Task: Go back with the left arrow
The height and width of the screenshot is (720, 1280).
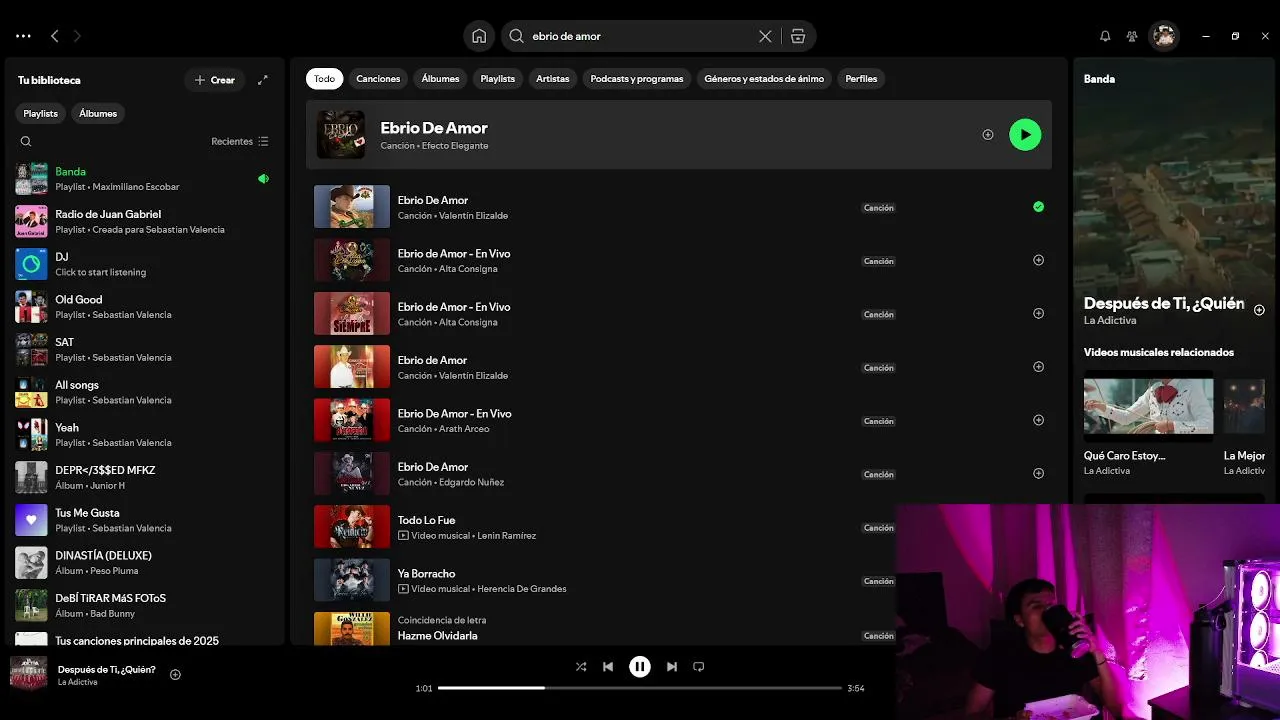Action: (x=55, y=36)
